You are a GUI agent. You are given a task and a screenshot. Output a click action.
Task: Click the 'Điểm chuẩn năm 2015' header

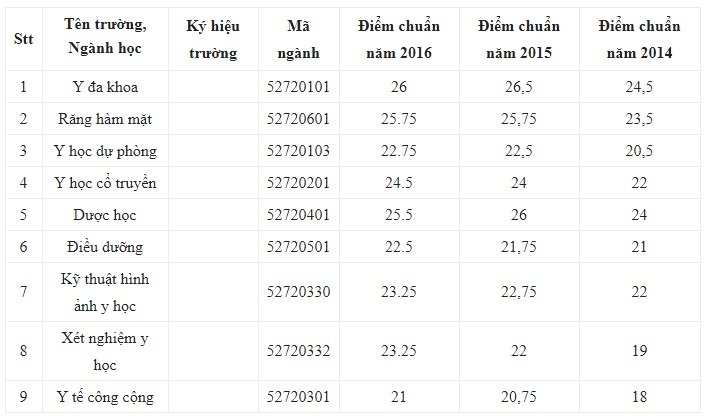[x=519, y=40]
